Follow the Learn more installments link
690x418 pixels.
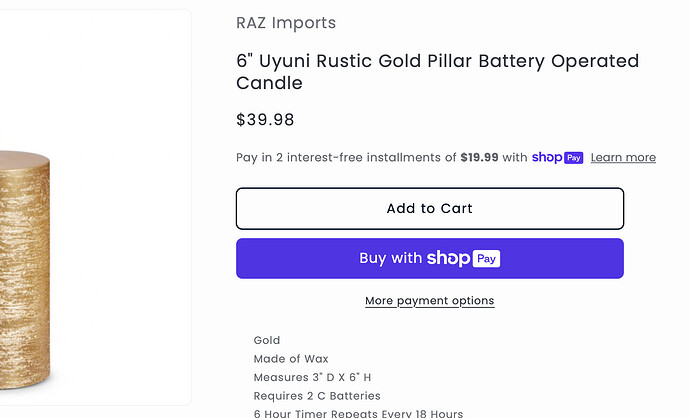623,158
